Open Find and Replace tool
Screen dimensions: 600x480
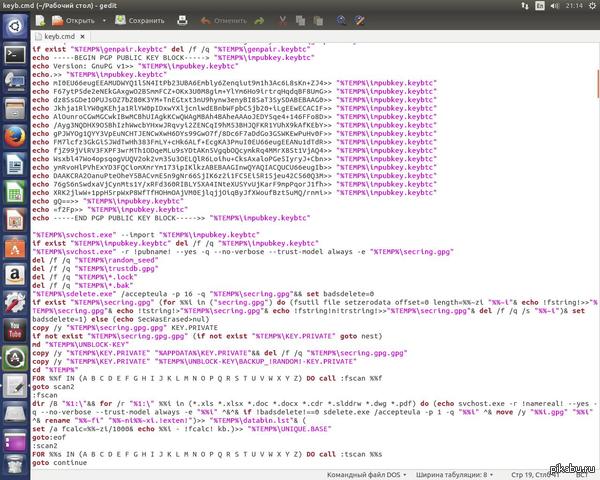coord(360,21)
